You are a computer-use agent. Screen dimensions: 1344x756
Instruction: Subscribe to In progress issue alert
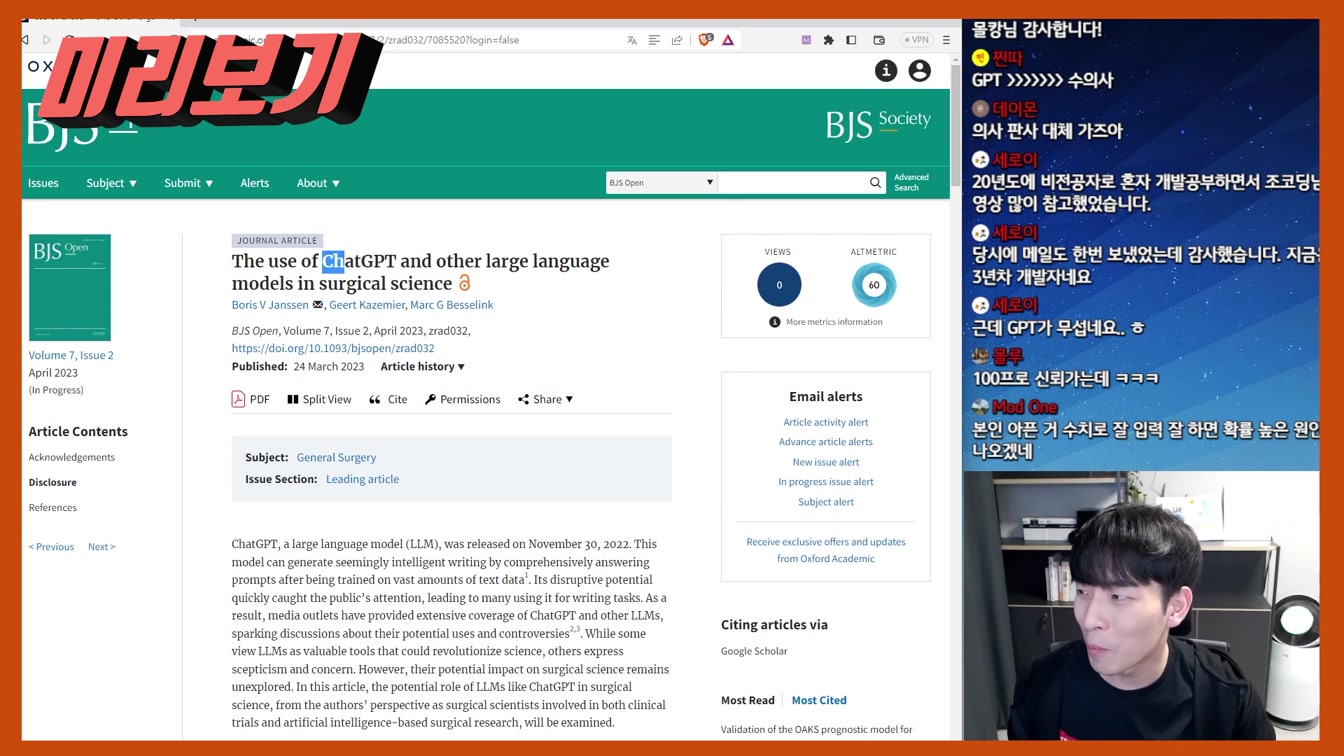826,482
